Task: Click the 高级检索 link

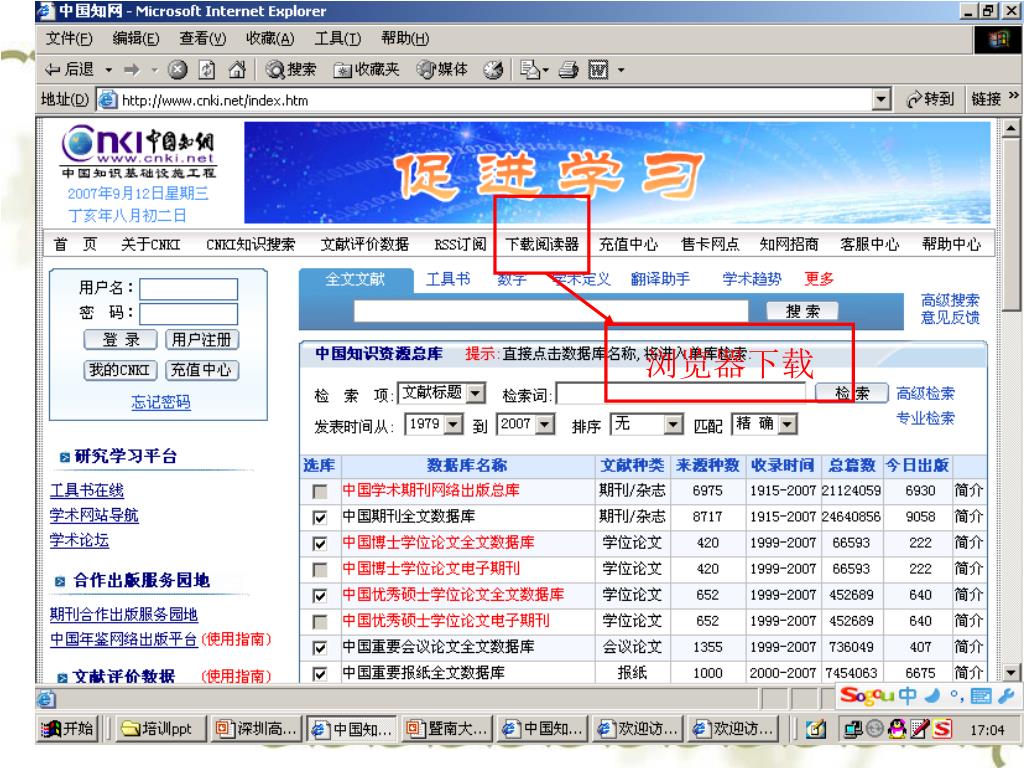Action: click(925, 393)
